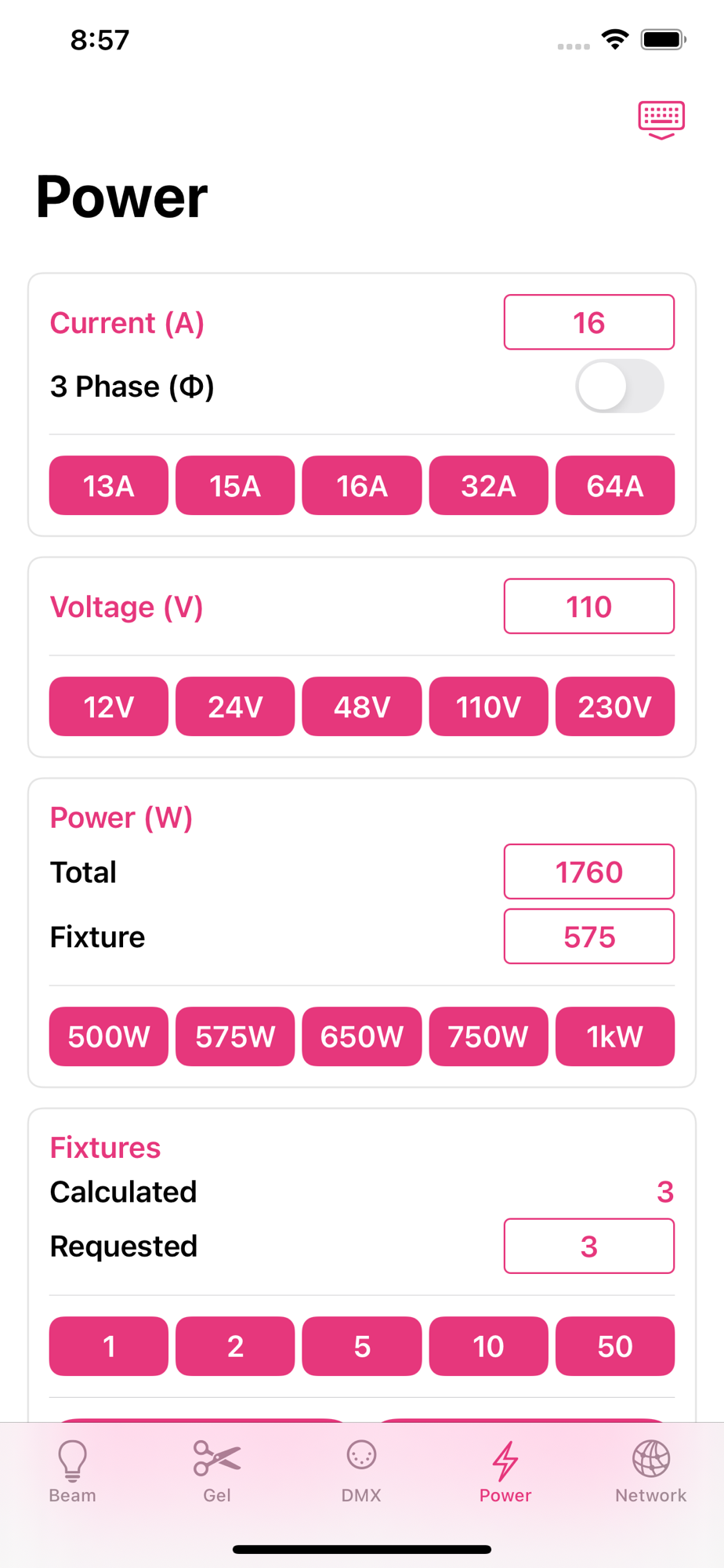Choose the 1kW power preset

tap(615, 1036)
